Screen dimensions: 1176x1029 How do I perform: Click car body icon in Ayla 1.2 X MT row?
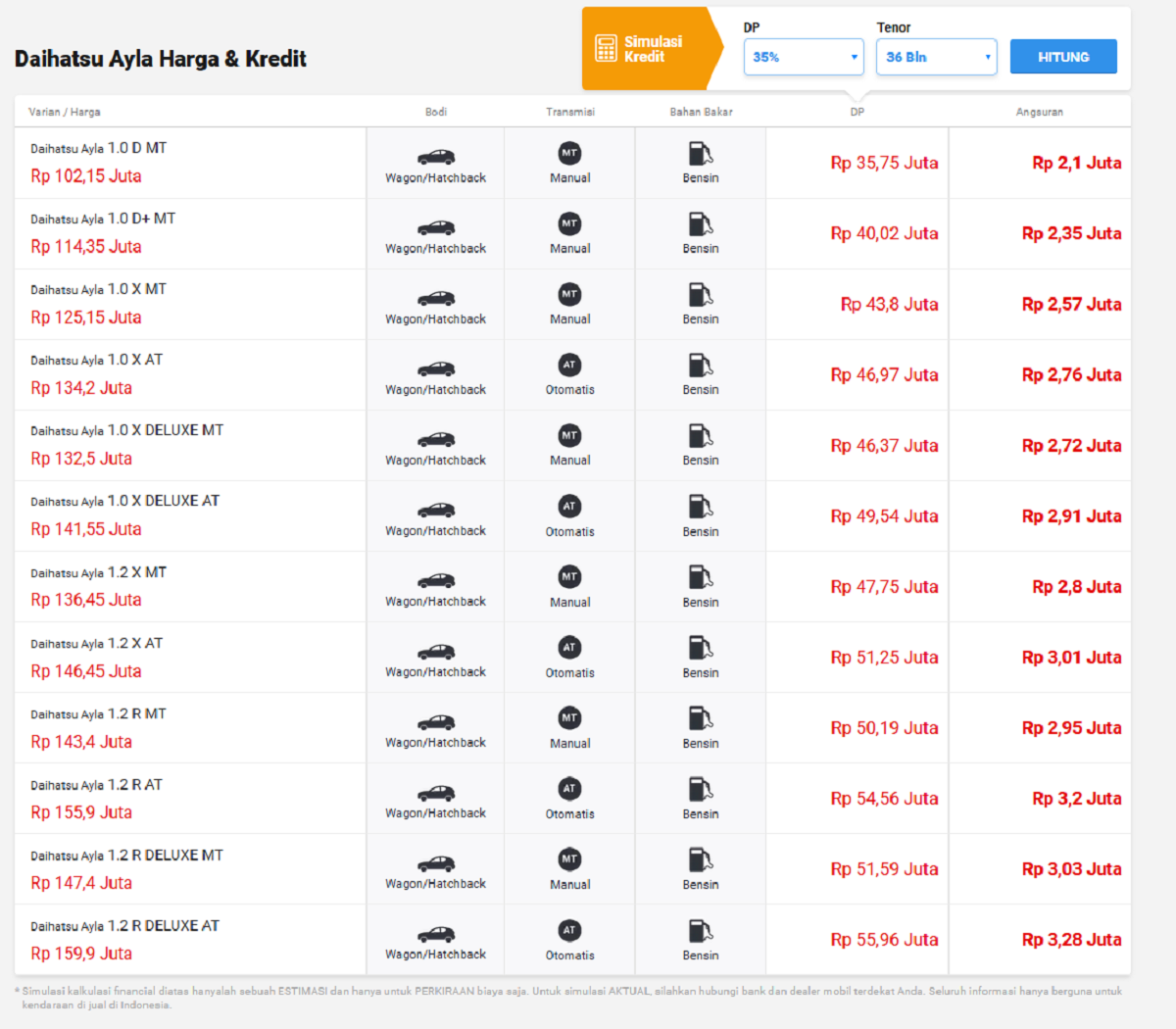click(436, 580)
